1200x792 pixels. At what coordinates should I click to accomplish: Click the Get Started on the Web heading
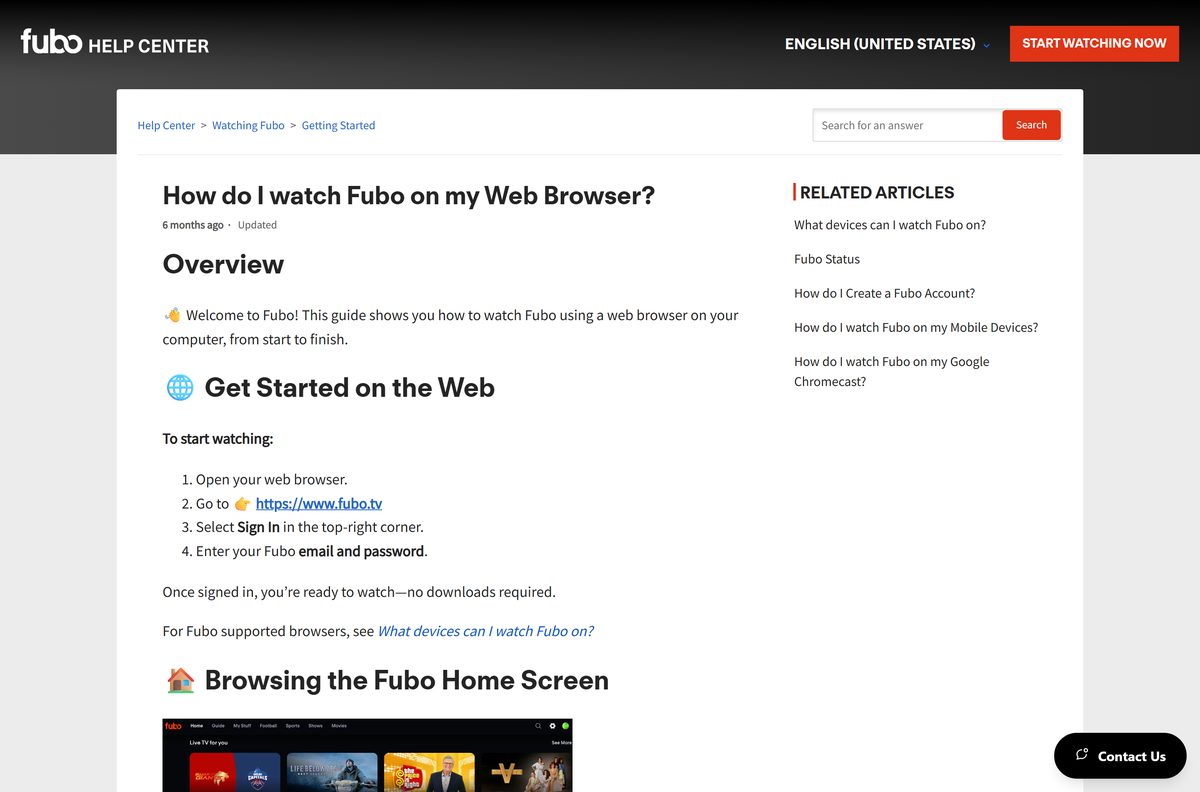point(350,387)
